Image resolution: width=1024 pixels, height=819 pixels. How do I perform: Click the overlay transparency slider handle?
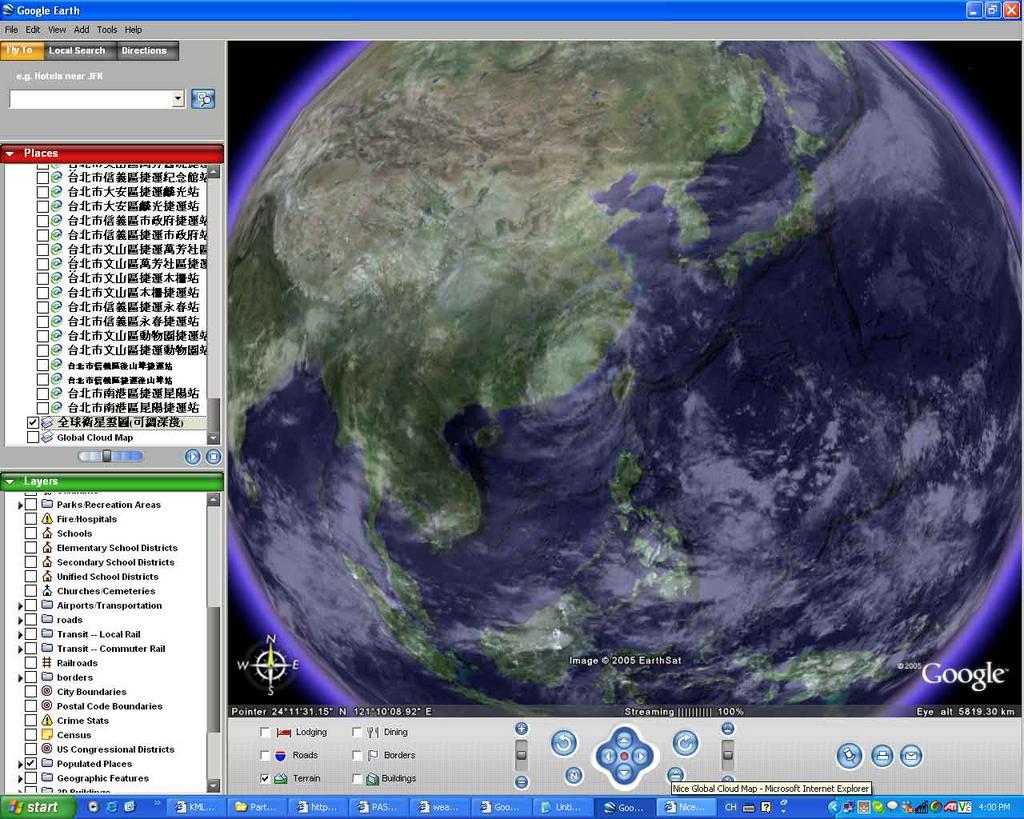(106, 456)
